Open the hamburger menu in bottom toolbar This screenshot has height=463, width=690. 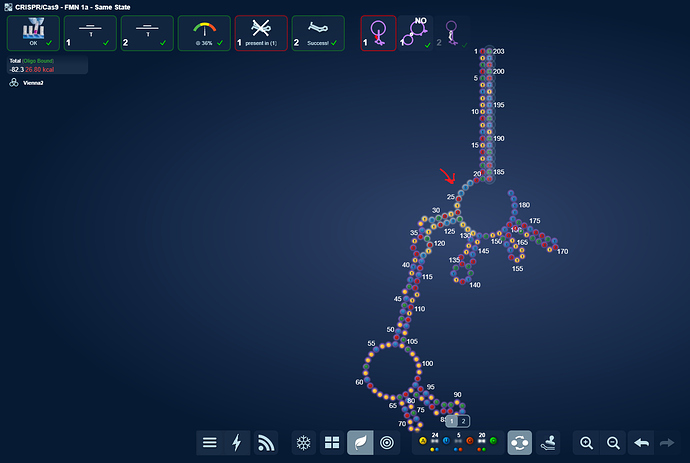209,442
